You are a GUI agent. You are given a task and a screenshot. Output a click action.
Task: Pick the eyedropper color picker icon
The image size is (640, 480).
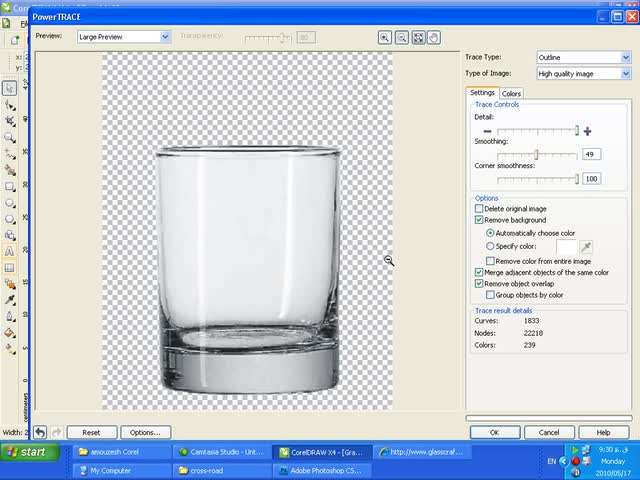[586, 247]
